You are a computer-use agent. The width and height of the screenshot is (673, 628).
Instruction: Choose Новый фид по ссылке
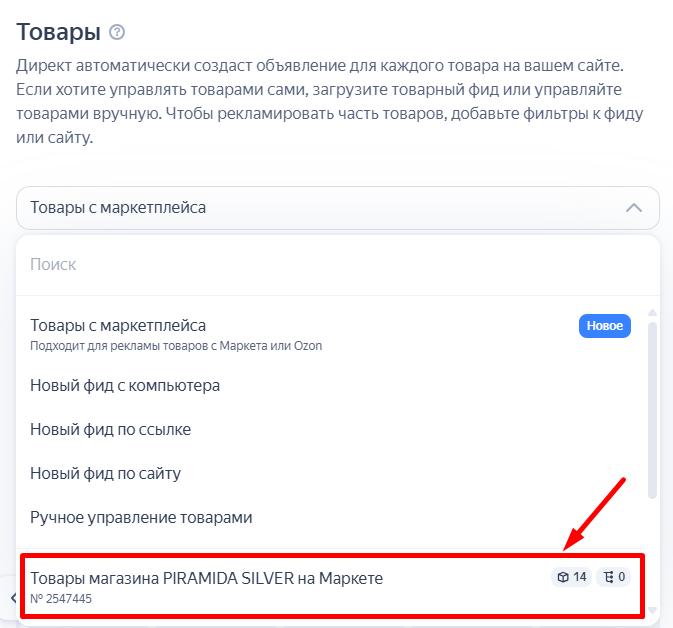click(x=110, y=429)
